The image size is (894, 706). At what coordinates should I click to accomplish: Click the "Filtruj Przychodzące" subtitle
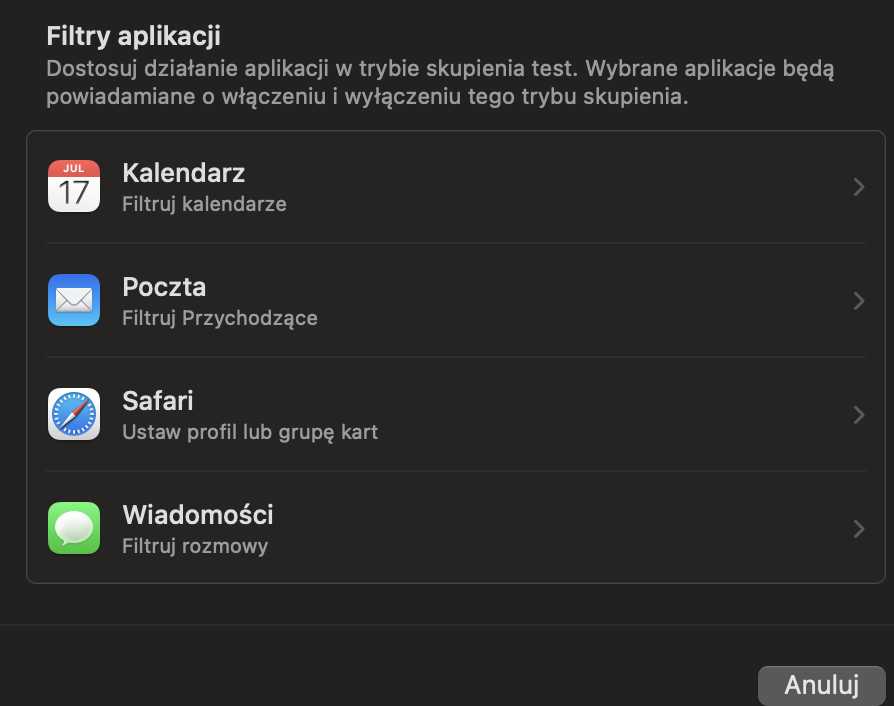pyautogui.click(x=219, y=318)
